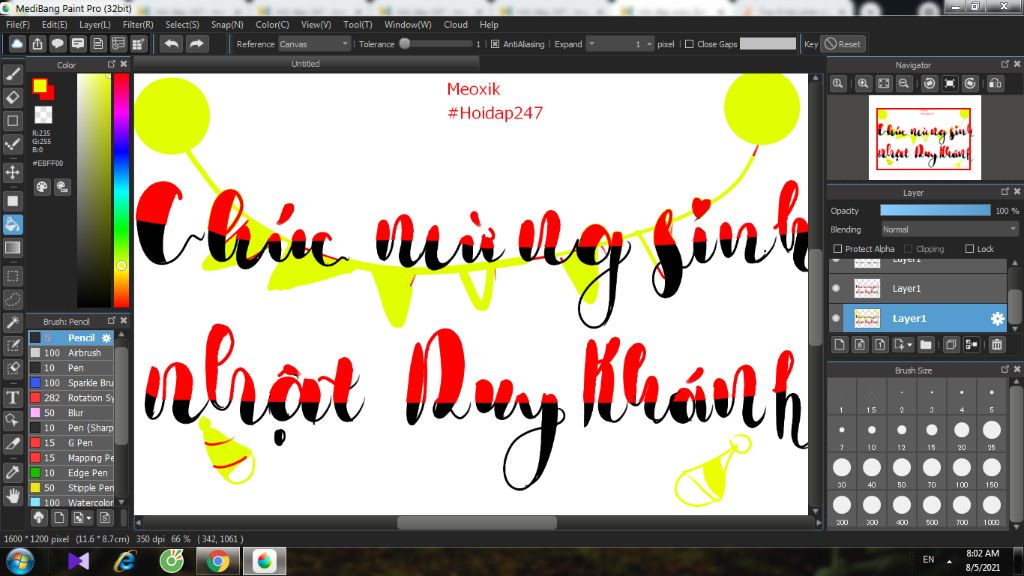This screenshot has width=1024, height=576.
Task: Rotate canvas left in Navigator
Action: pos(929,84)
